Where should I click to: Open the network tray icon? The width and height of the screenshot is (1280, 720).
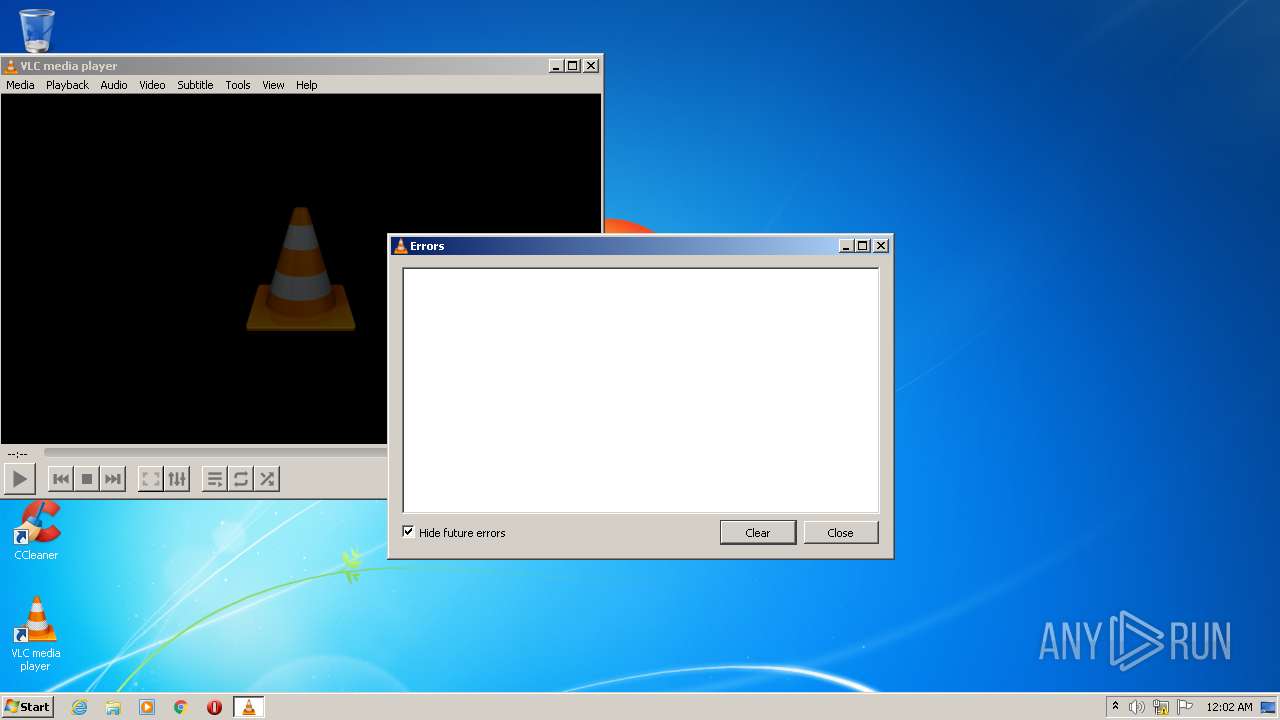pyautogui.click(x=1161, y=707)
